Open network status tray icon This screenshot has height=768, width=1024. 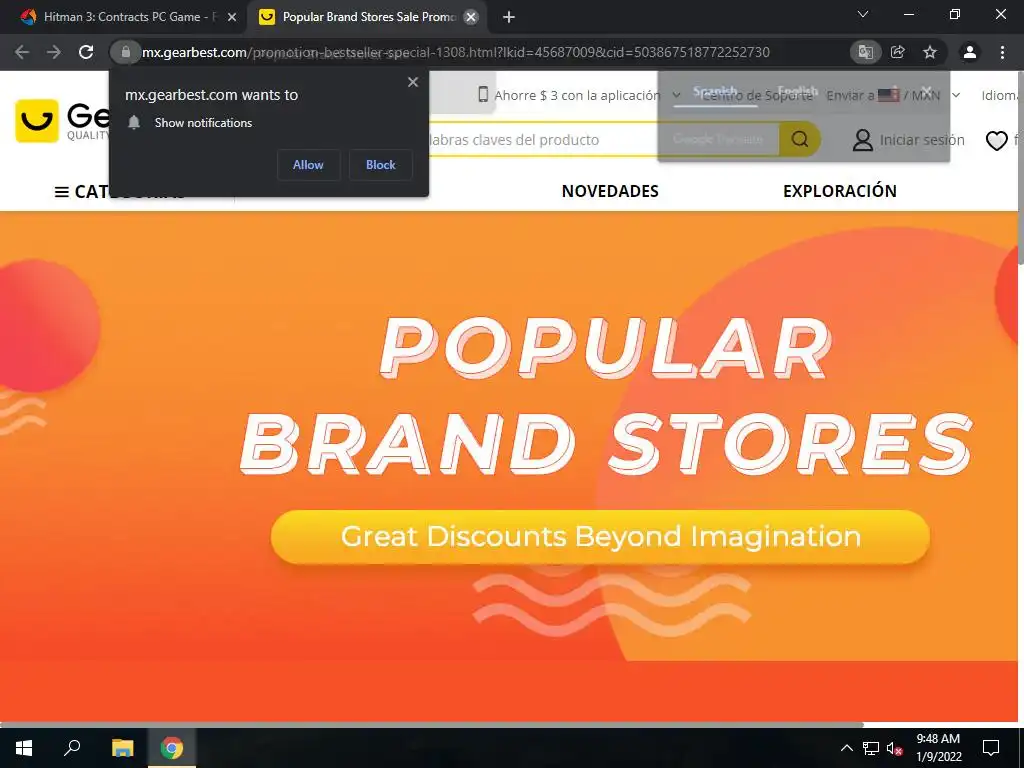tap(871, 748)
